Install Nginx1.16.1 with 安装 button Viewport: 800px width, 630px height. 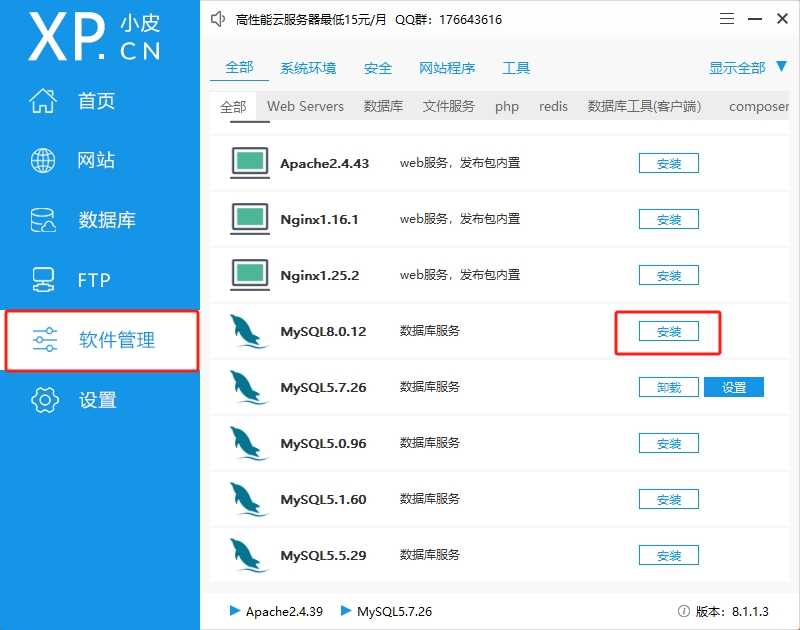pos(669,219)
